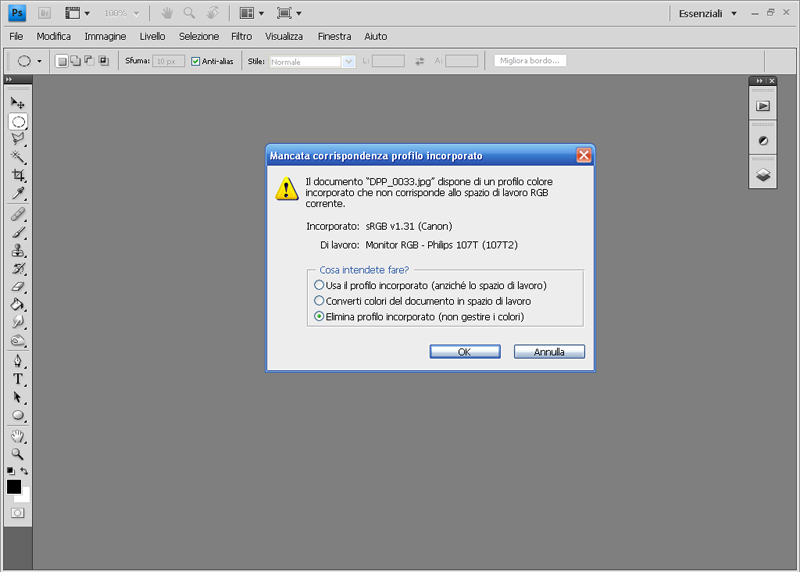Select the Zoom tool in toolbox

[18, 454]
